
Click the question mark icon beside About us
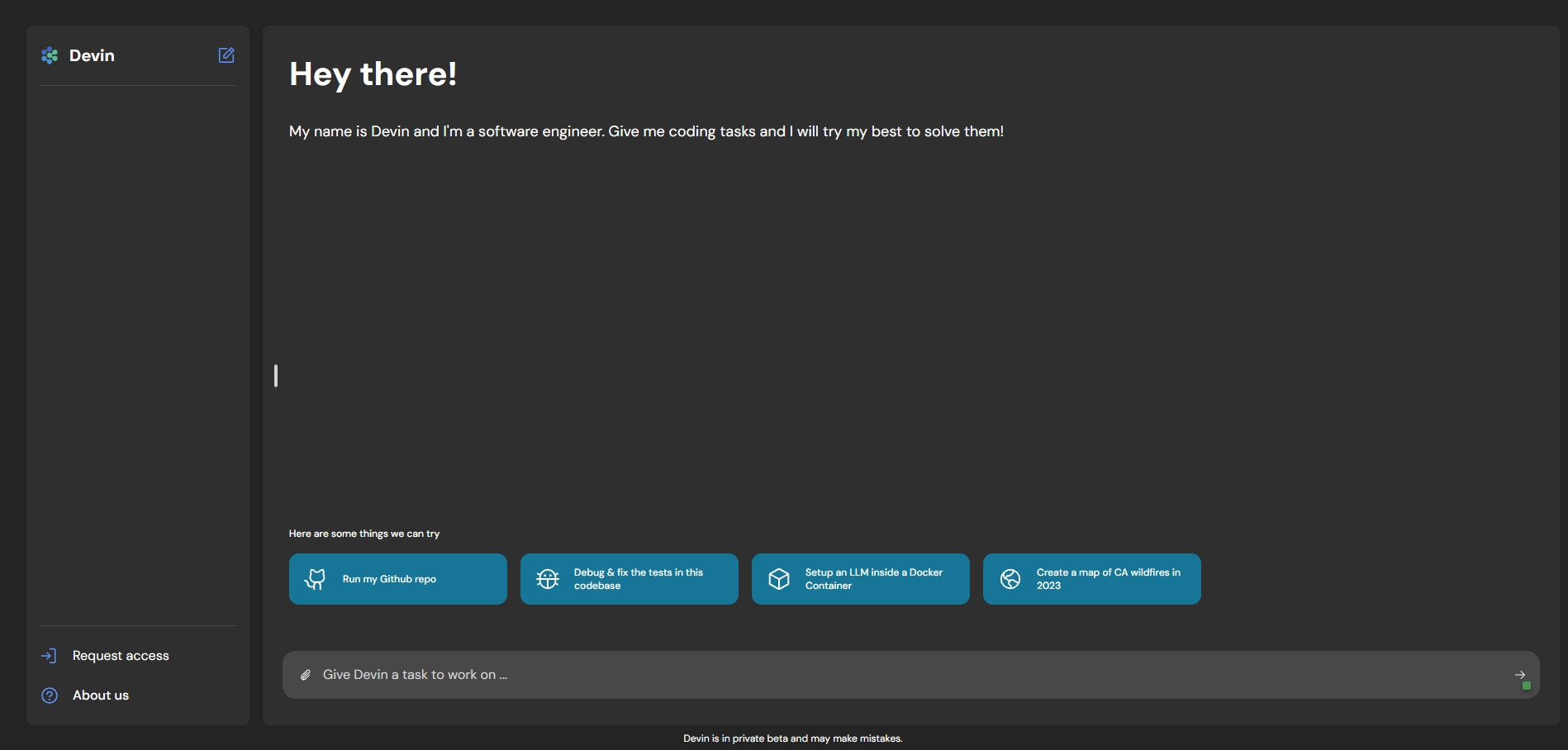tap(50, 695)
